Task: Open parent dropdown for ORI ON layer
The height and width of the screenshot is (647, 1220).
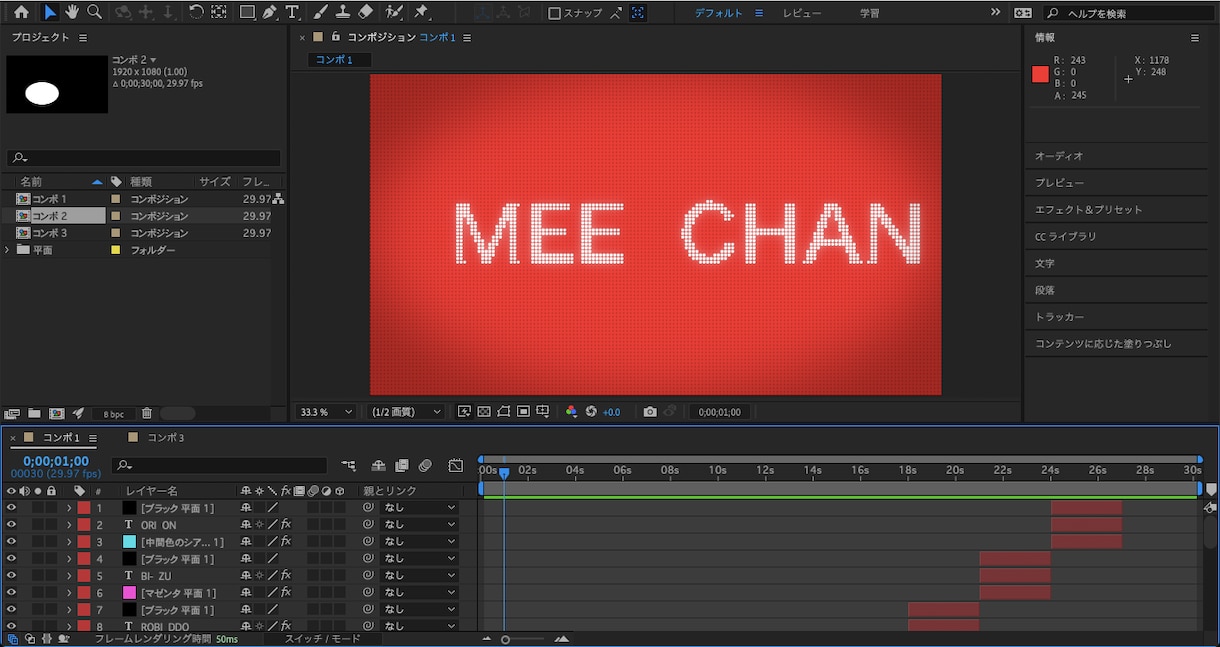Action: click(420, 525)
